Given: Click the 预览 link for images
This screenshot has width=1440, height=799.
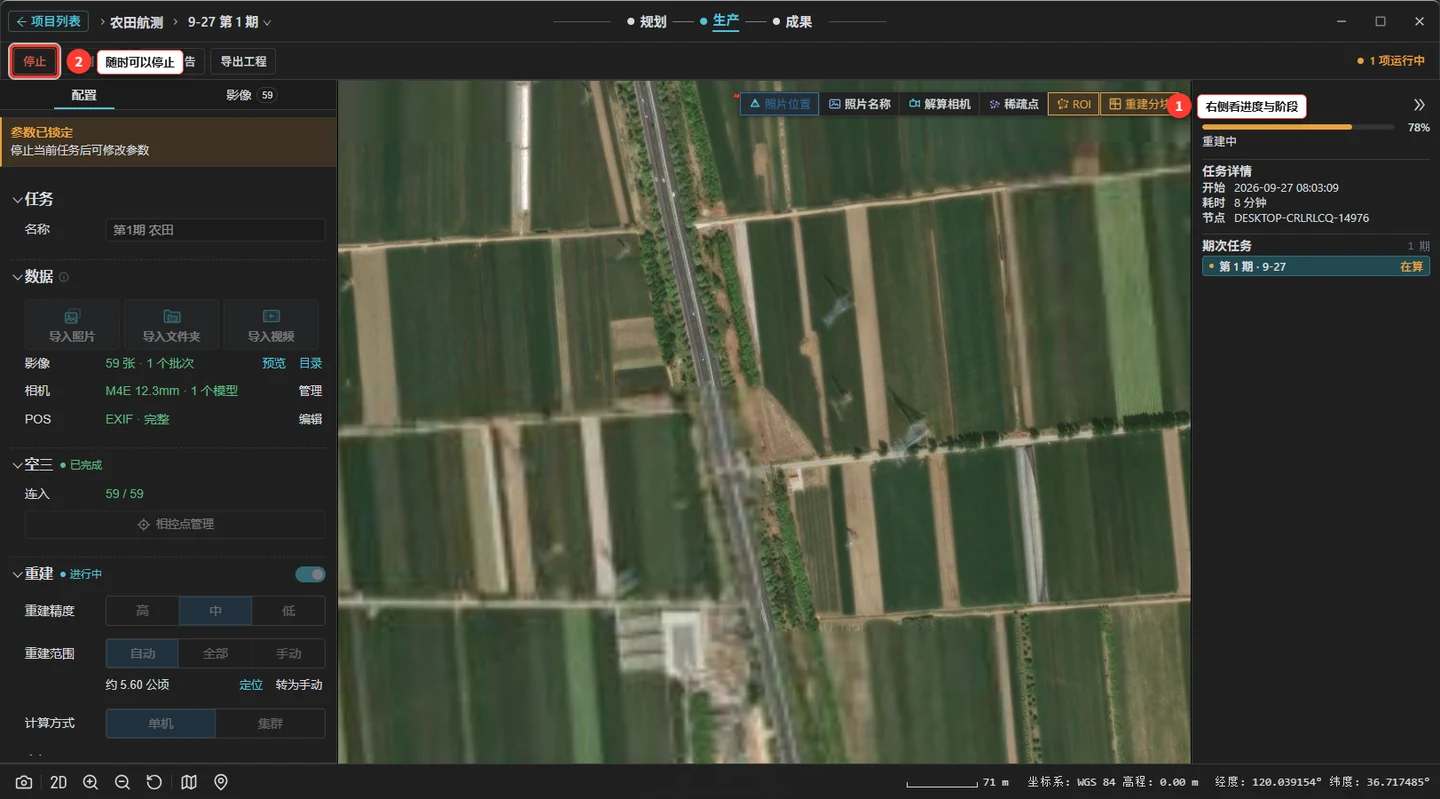Looking at the screenshot, I should point(274,363).
